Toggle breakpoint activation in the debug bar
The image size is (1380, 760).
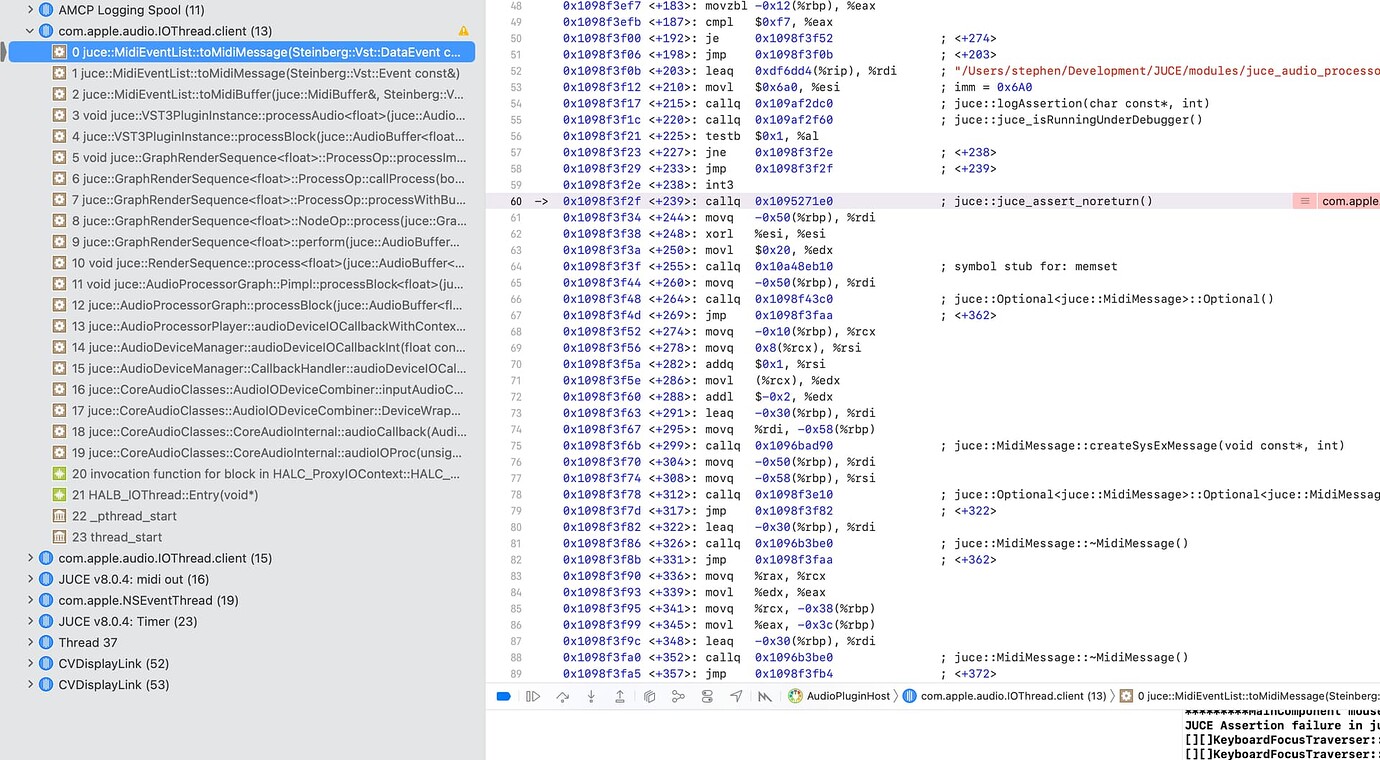[x=504, y=696]
